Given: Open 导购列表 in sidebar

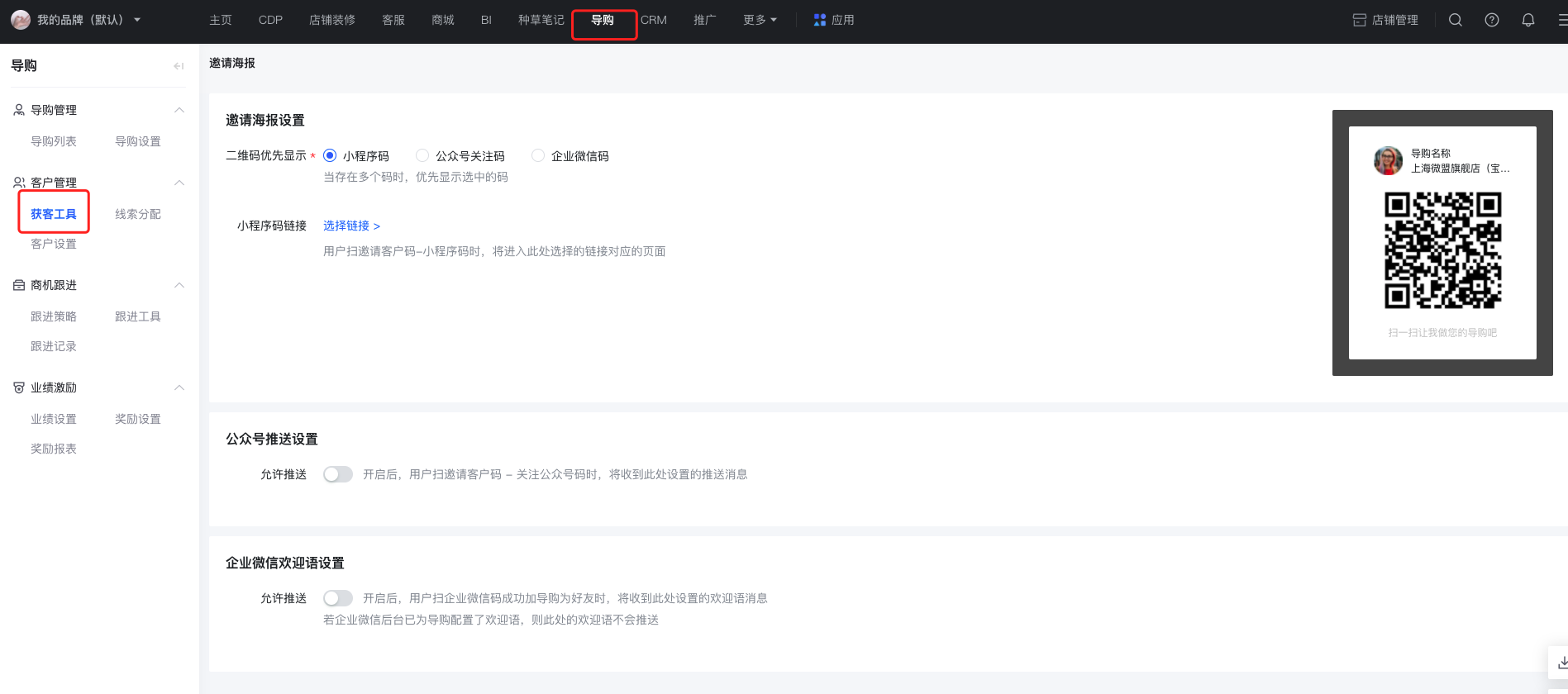Looking at the screenshot, I should 54,141.
